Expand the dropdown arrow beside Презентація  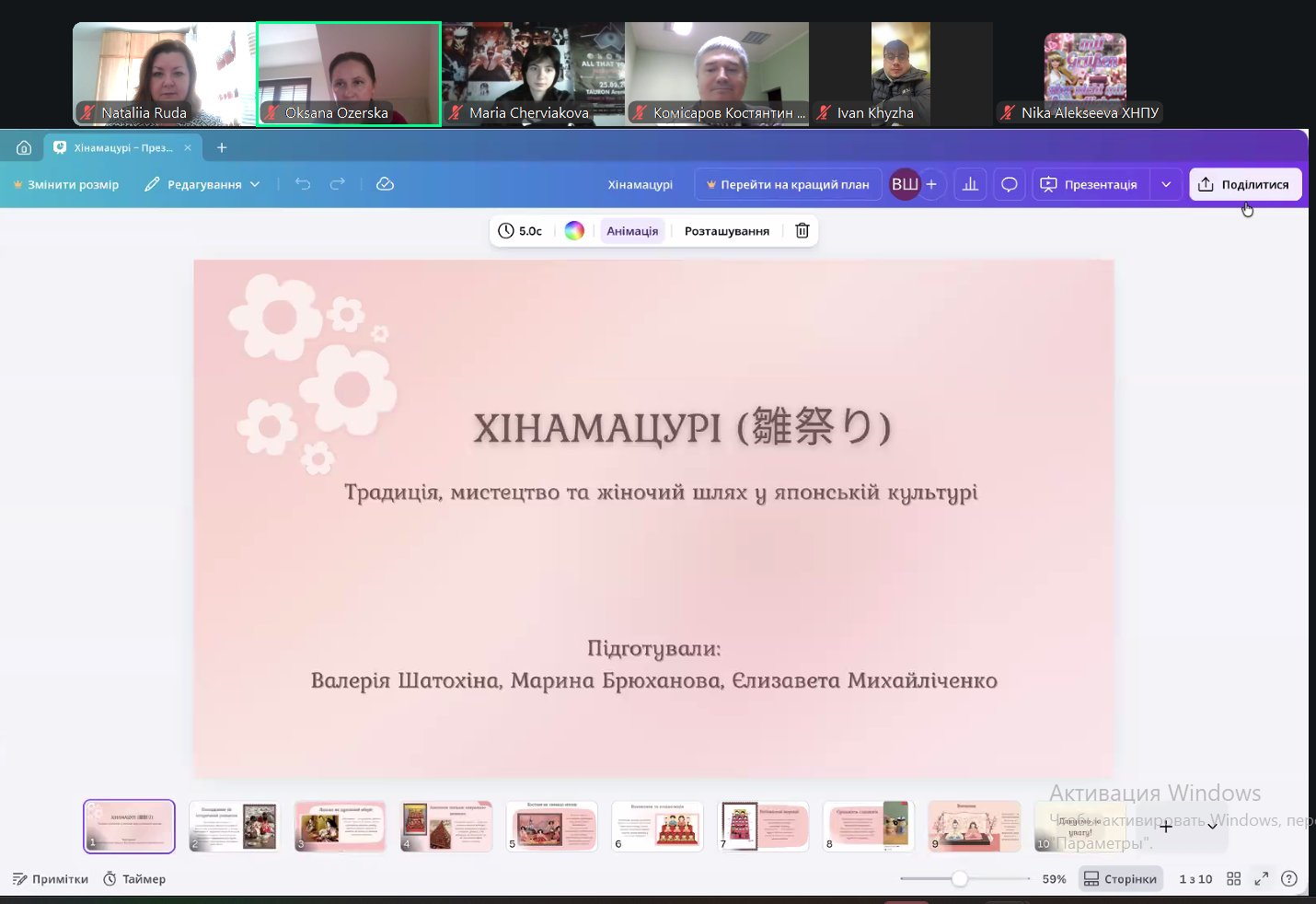click(1166, 184)
